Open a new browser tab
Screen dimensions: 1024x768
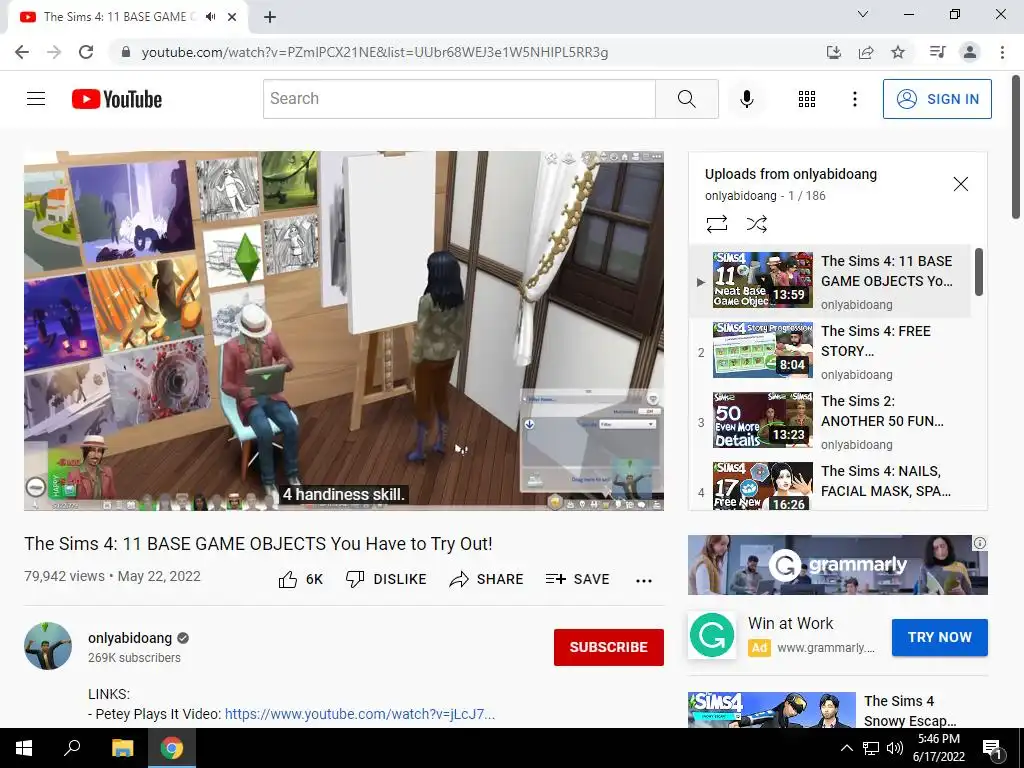[x=270, y=17]
